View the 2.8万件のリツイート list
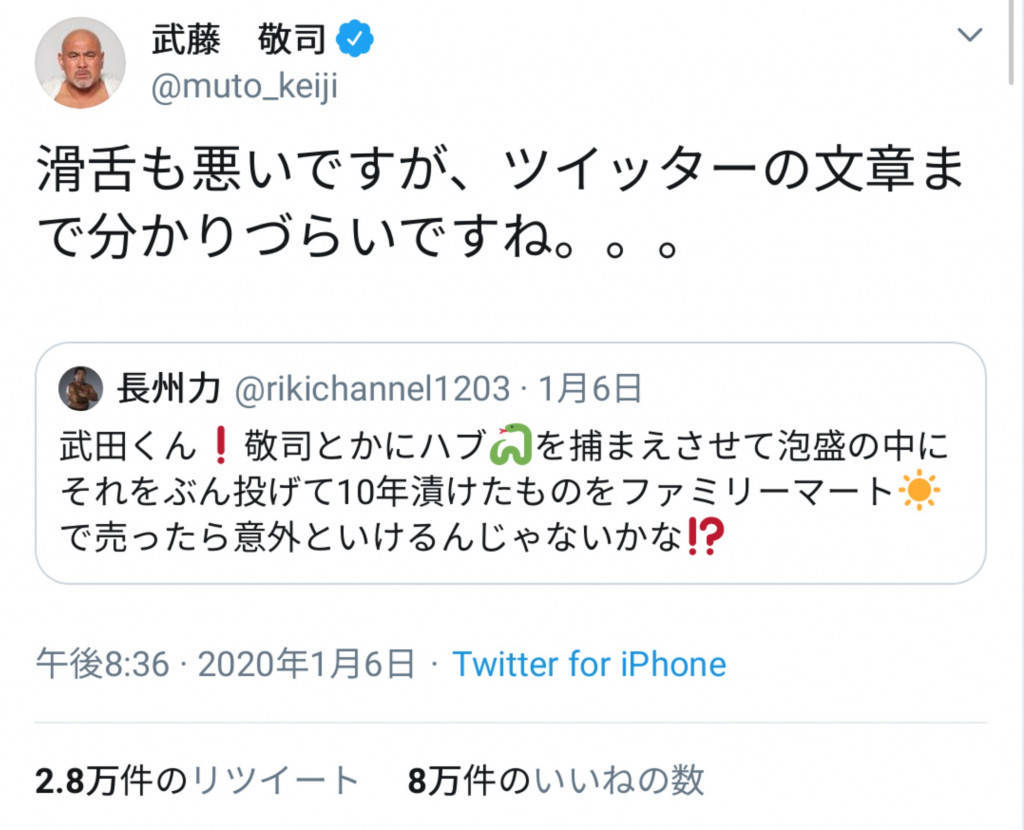The image size is (1024, 830). pos(197,781)
